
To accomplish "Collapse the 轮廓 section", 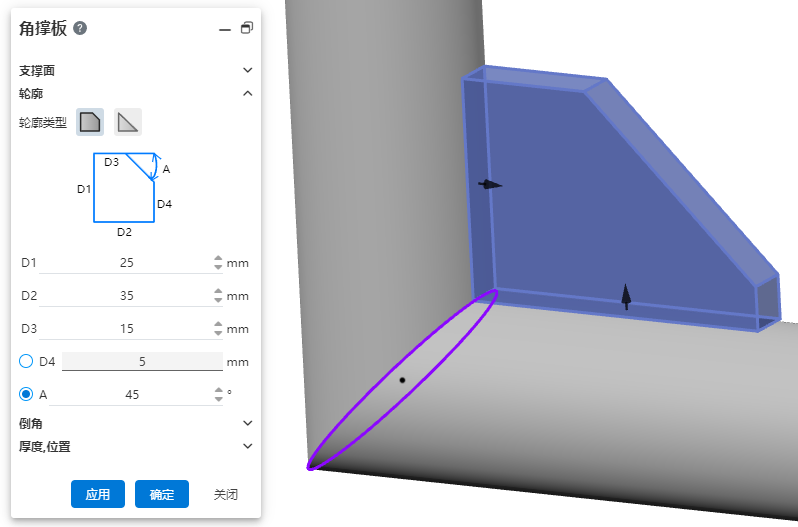I will coord(247,93).
